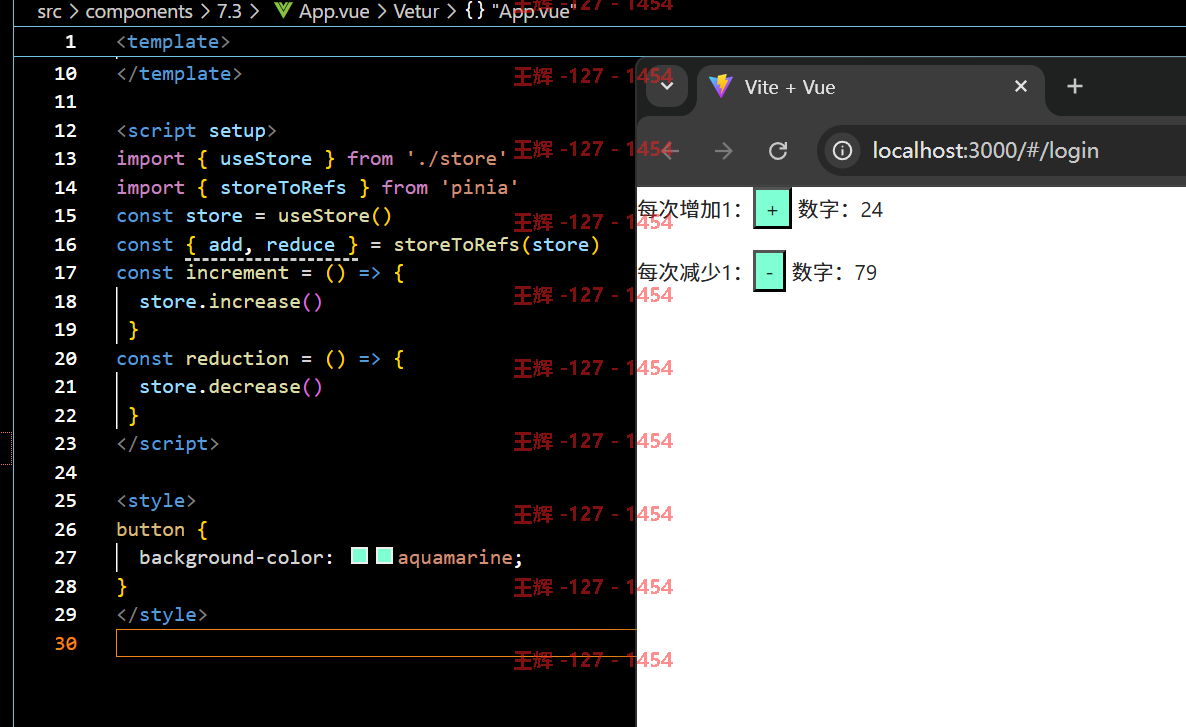
Task: Click the reduce variable on line 16
Action: coord(300,244)
